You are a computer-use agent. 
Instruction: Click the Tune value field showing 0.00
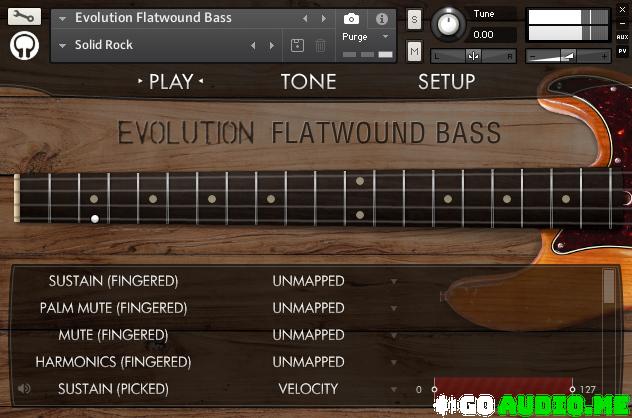pyautogui.click(x=493, y=35)
